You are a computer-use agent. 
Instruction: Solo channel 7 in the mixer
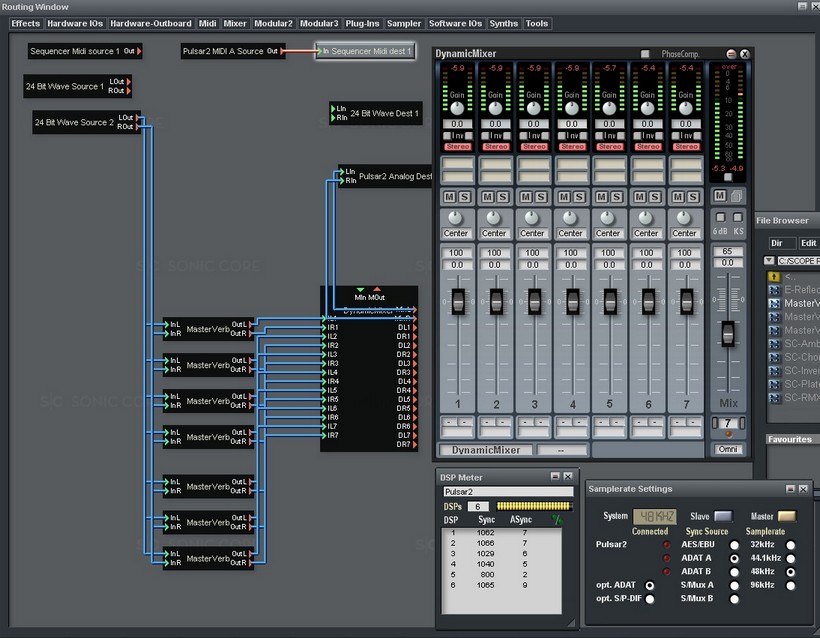(693, 197)
